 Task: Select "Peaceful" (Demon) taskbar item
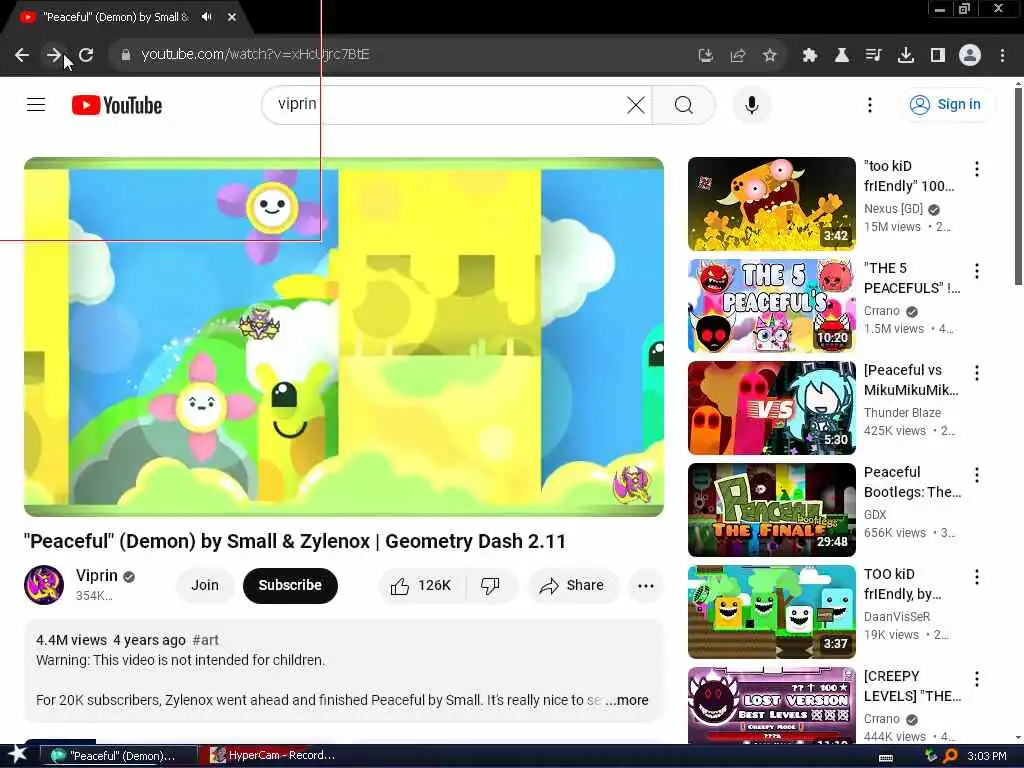(x=118, y=756)
